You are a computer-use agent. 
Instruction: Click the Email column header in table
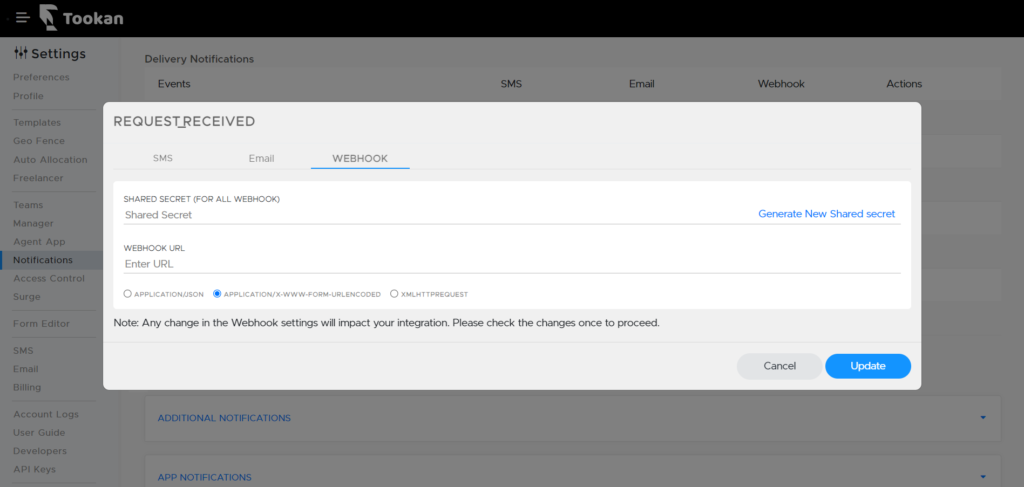(x=641, y=84)
